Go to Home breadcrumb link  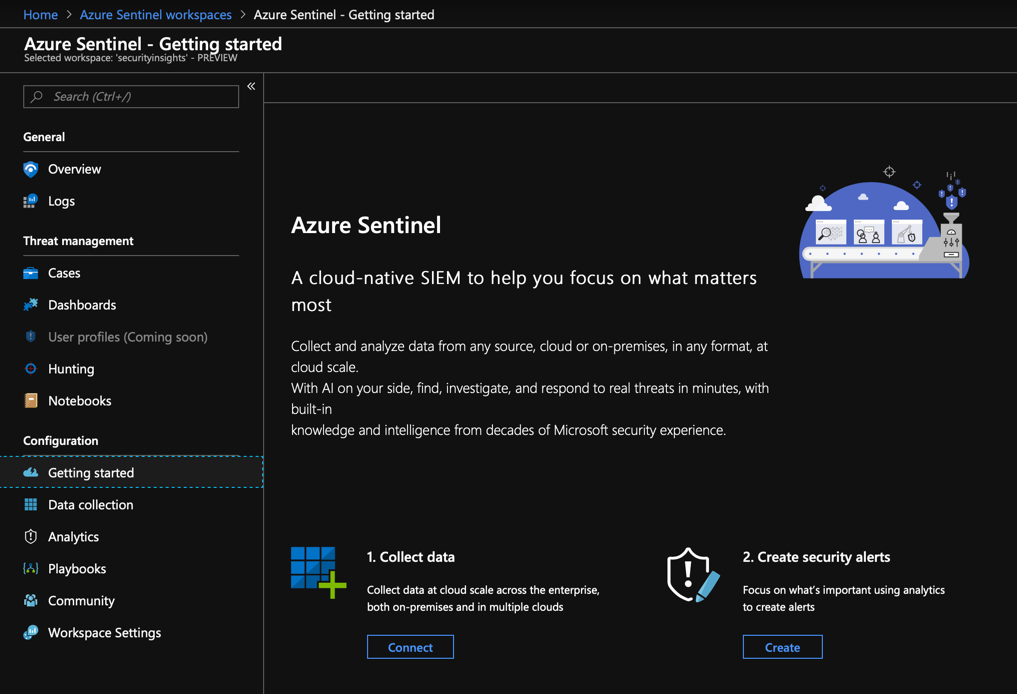pyautogui.click(x=40, y=15)
